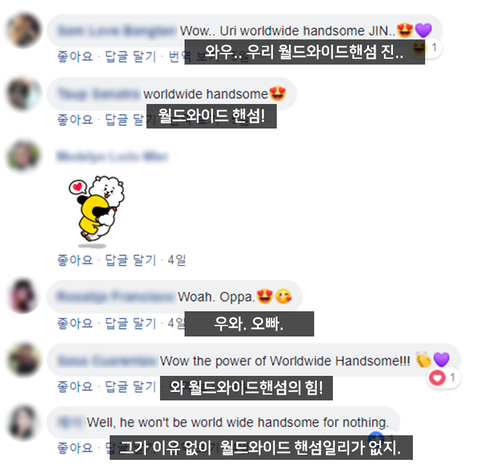This screenshot has height=465, width=480.
Task: Click the avatar of the sticker commenter
Action: pyautogui.click(x=23, y=156)
